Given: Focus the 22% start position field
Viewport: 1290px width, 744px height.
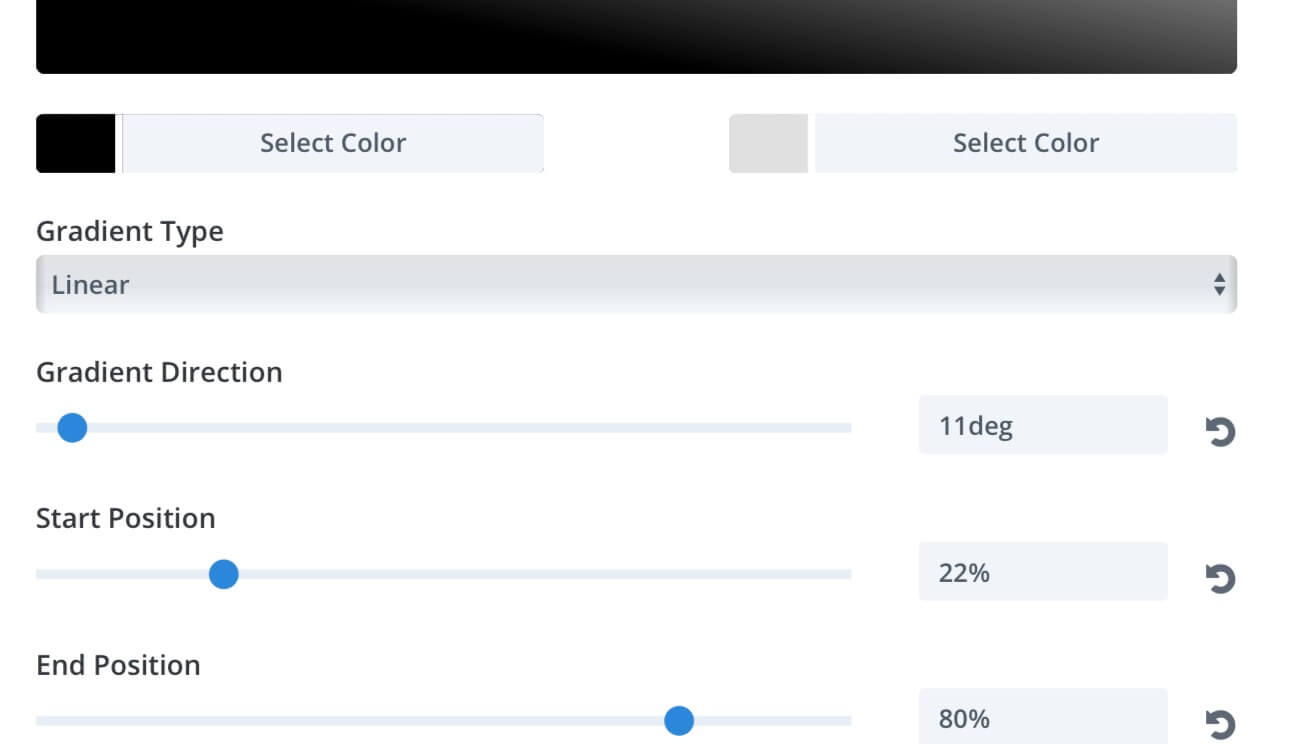Looking at the screenshot, I should pyautogui.click(x=1043, y=571).
